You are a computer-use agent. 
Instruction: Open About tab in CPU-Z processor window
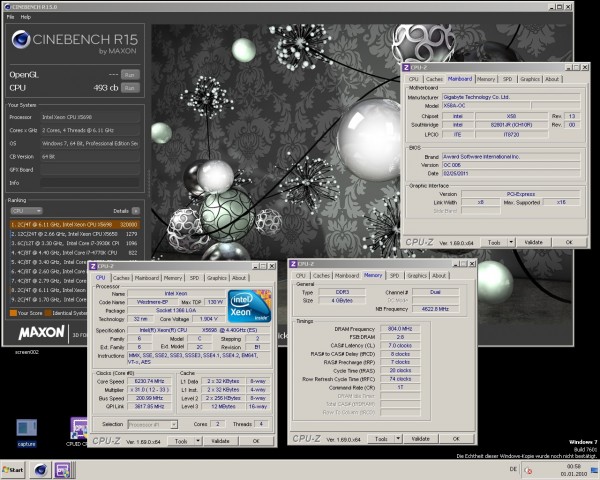(239, 278)
